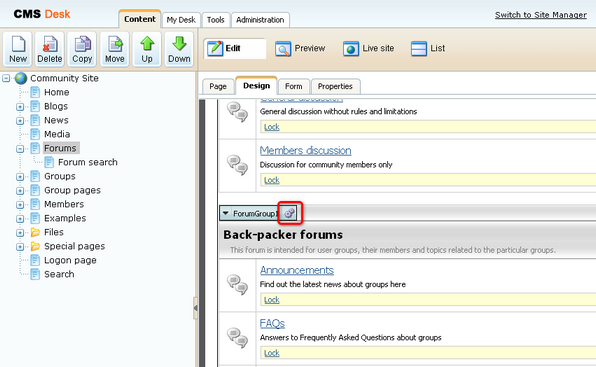The image size is (596, 367).
Task: Click folder icon next to Special pages
Action: point(35,246)
